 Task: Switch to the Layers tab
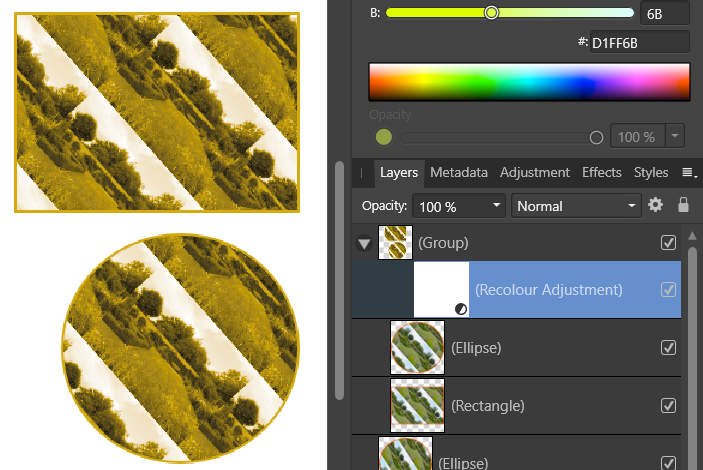coord(399,173)
